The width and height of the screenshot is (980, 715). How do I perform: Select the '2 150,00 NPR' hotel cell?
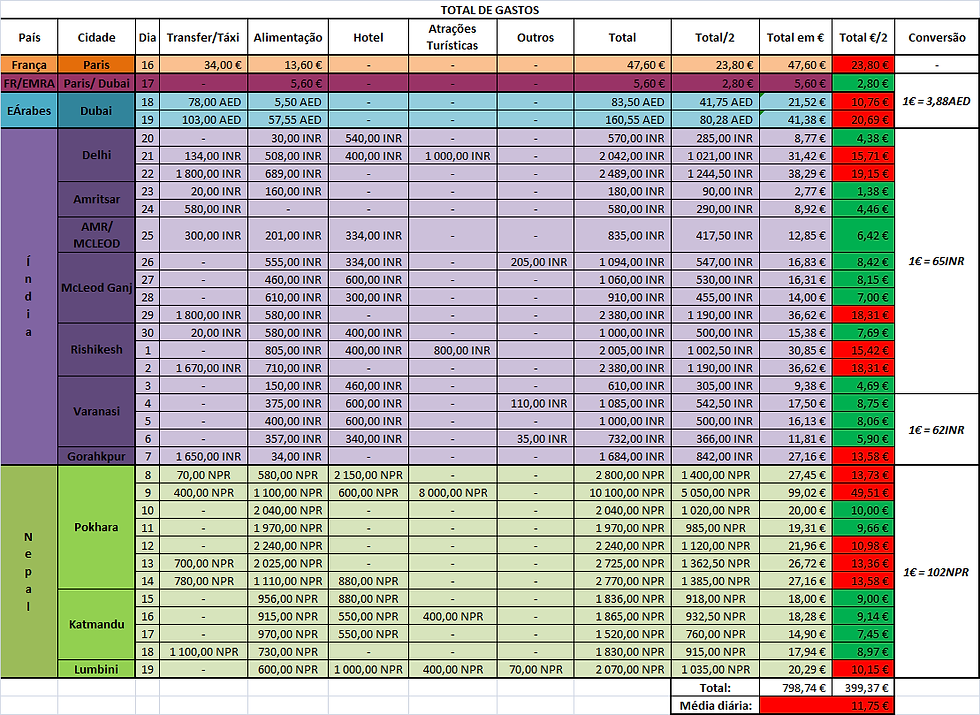368,475
